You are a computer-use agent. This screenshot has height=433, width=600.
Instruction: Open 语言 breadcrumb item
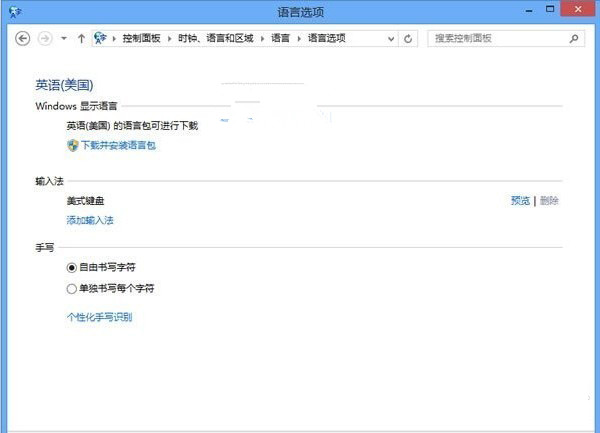(280, 38)
